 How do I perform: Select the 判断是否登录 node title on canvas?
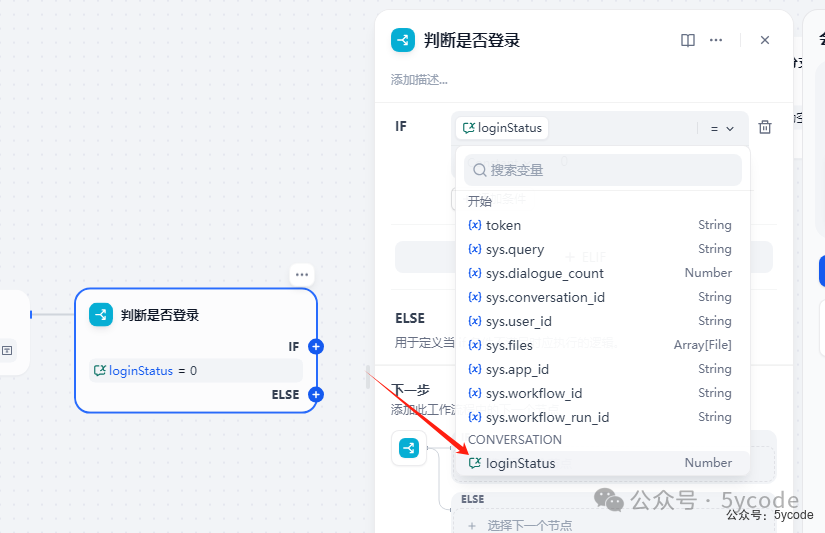[160, 315]
